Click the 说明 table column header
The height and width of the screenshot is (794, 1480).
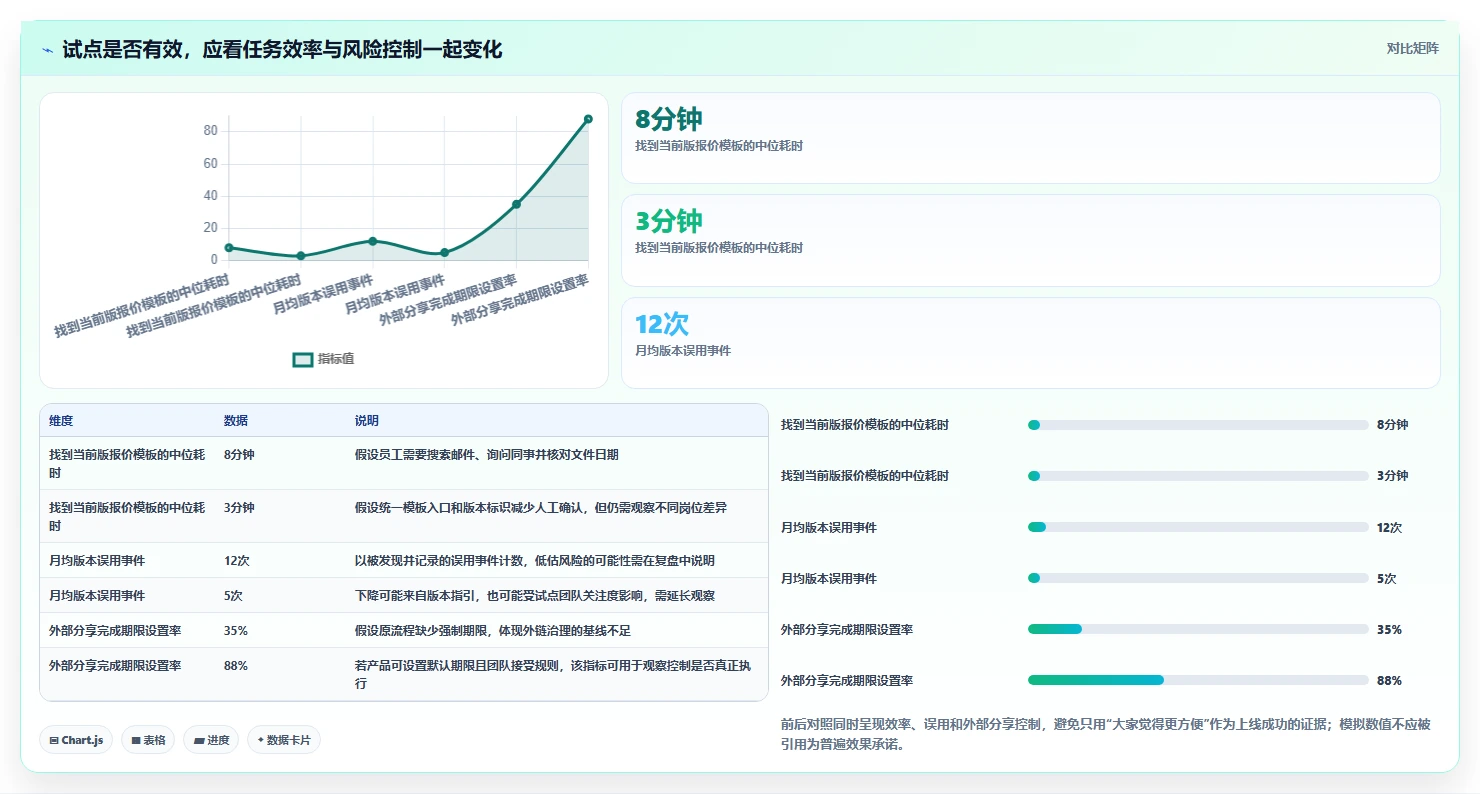pos(367,421)
